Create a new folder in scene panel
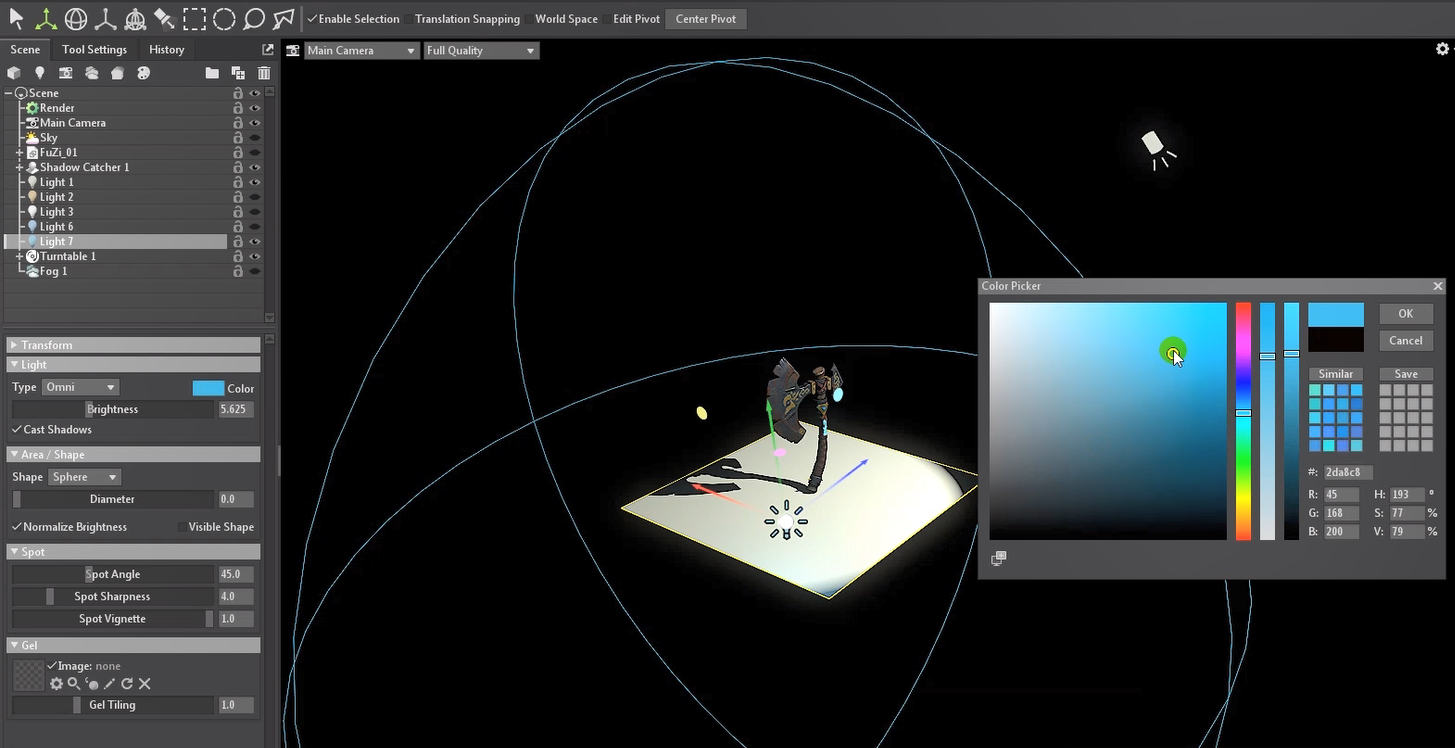Image resolution: width=1455 pixels, height=748 pixels. pos(212,73)
